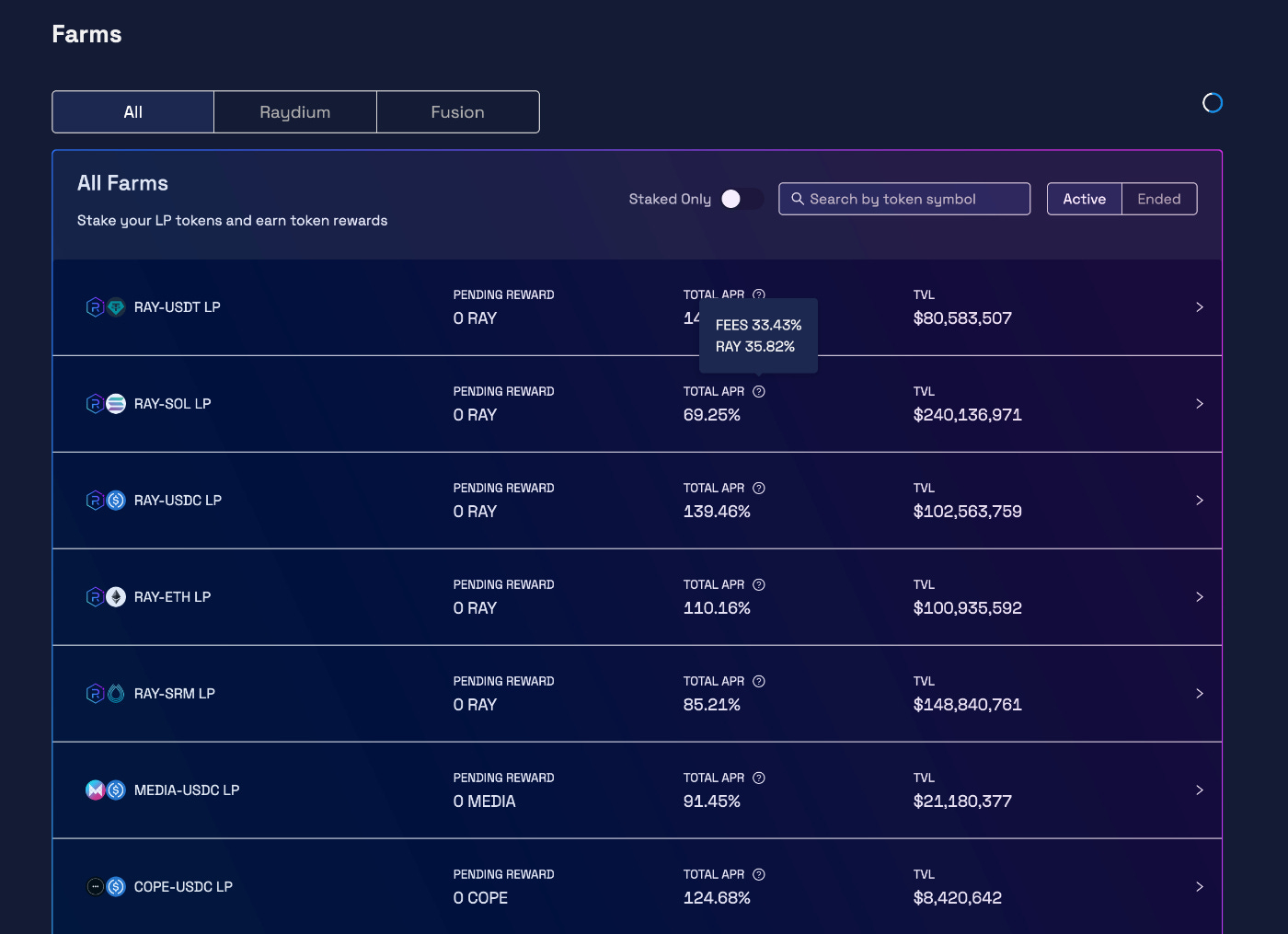Click the circular refresh progress icon
The height and width of the screenshot is (934, 1288).
(1213, 103)
